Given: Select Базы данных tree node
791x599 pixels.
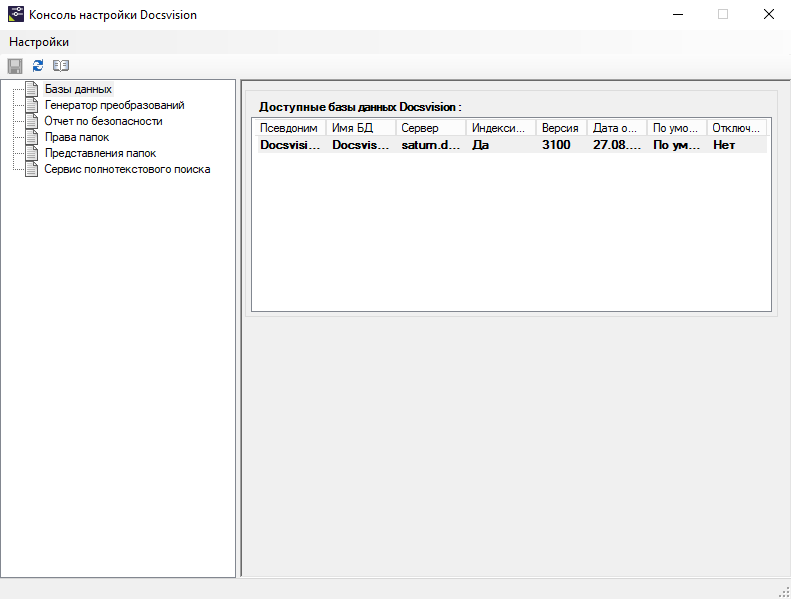Looking at the screenshot, I should (78, 89).
